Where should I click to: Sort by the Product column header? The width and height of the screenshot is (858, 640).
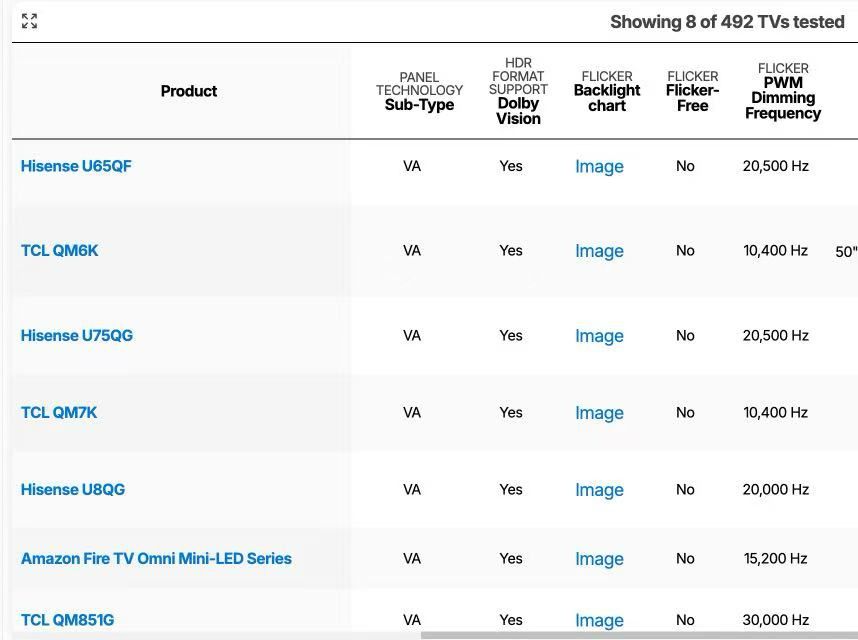coord(189,91)
